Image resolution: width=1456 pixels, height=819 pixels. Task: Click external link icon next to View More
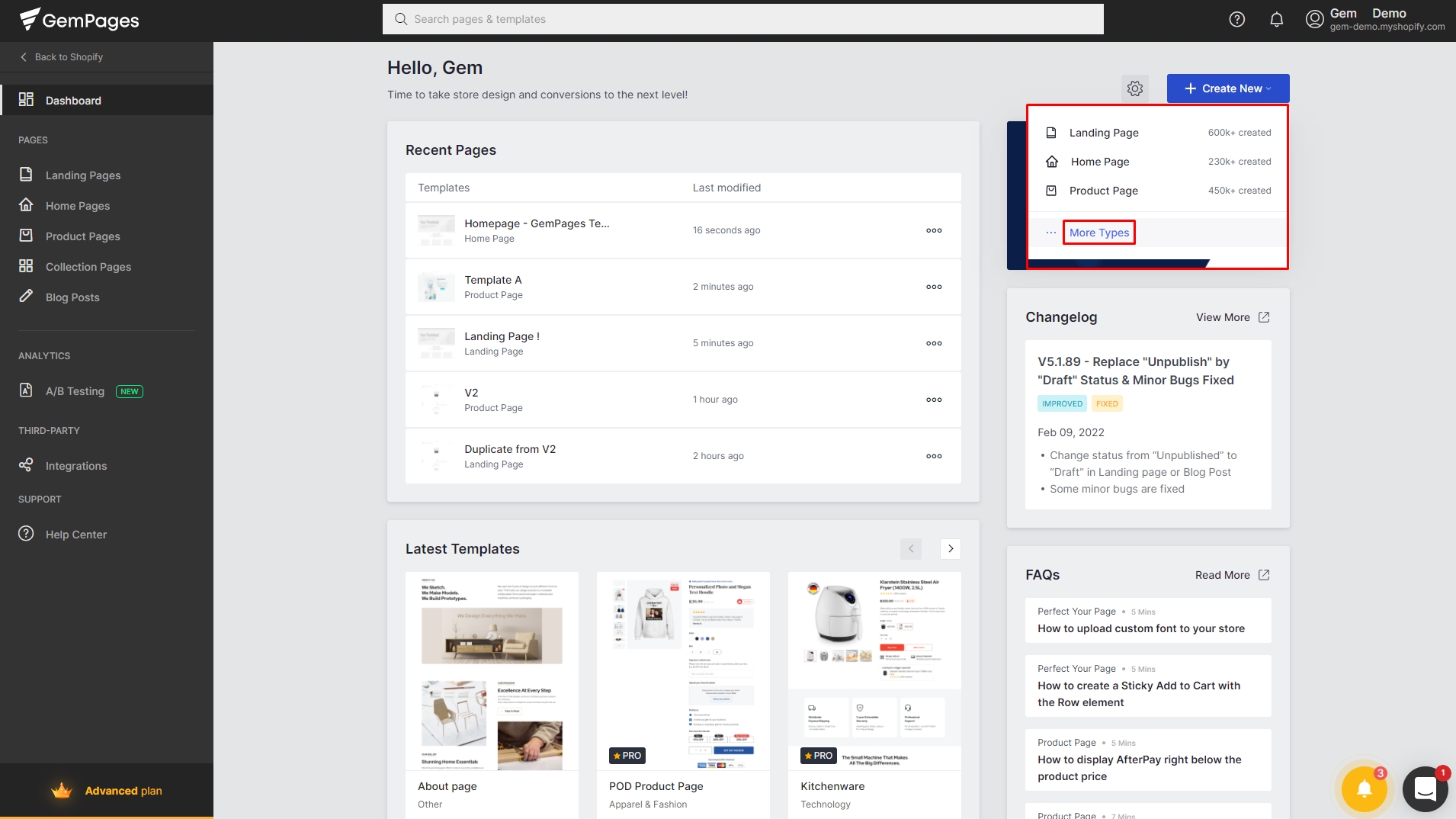[1264, 317]
